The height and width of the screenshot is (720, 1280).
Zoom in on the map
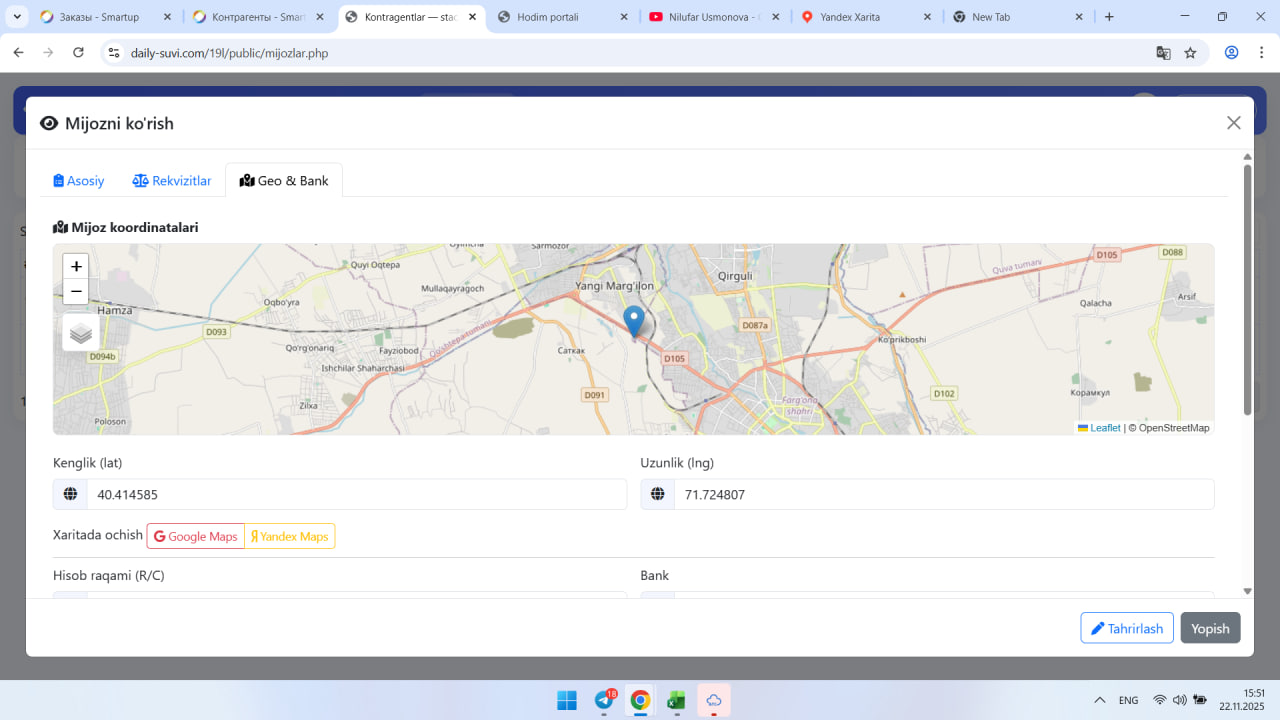coord(76,266)
